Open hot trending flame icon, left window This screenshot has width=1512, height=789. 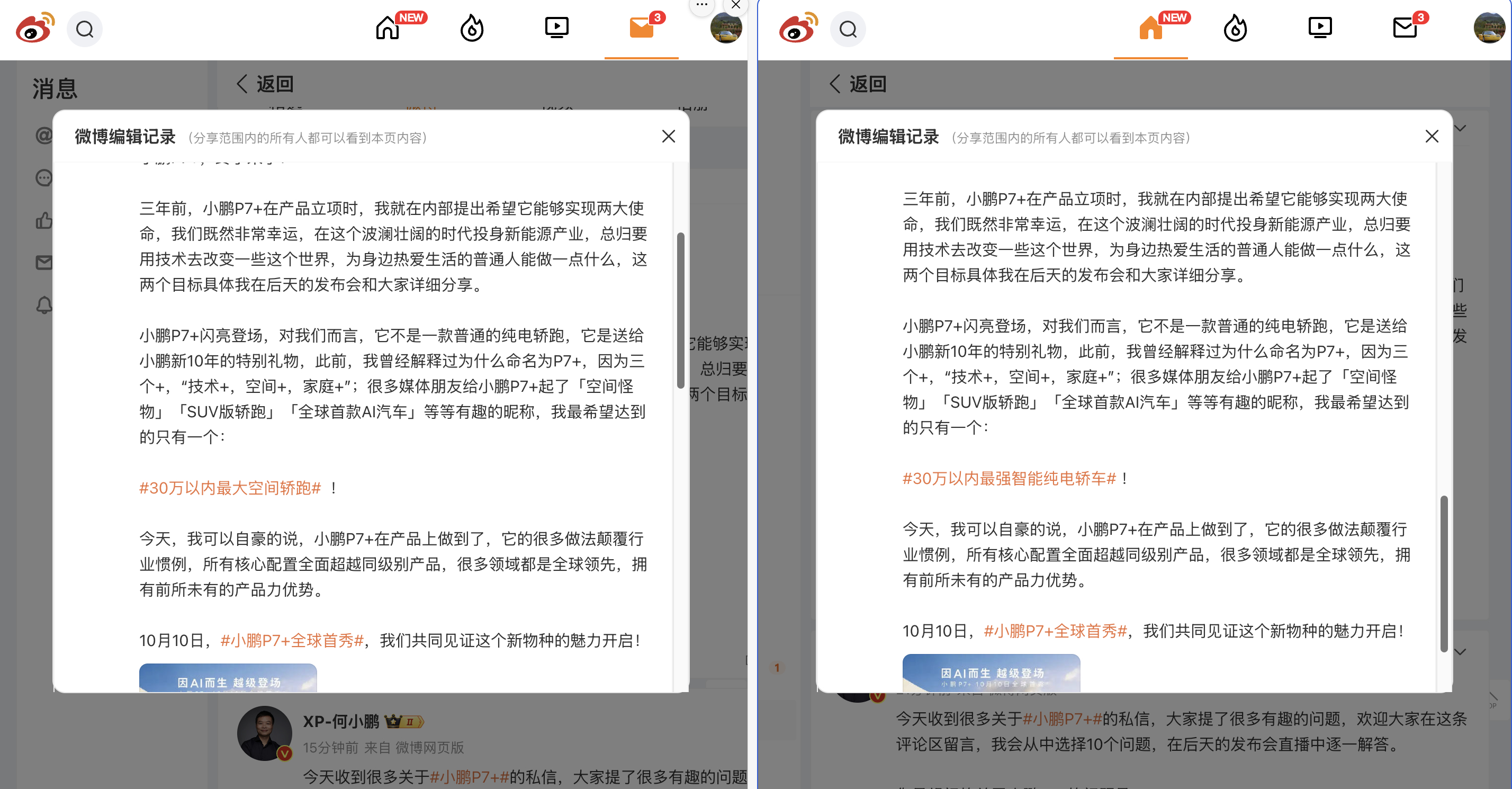click(x=472, y=28)
